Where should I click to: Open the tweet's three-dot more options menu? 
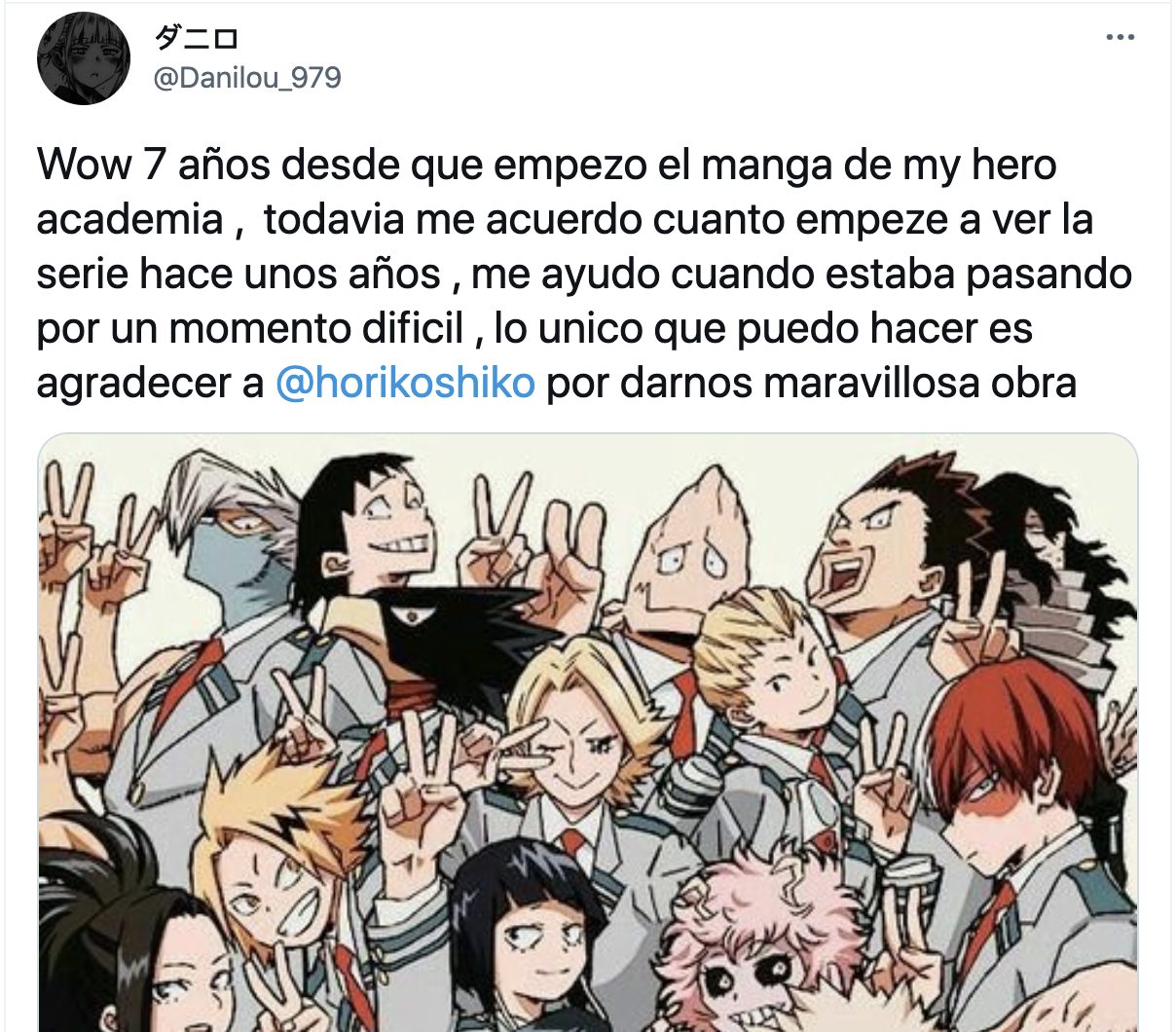1121,38
